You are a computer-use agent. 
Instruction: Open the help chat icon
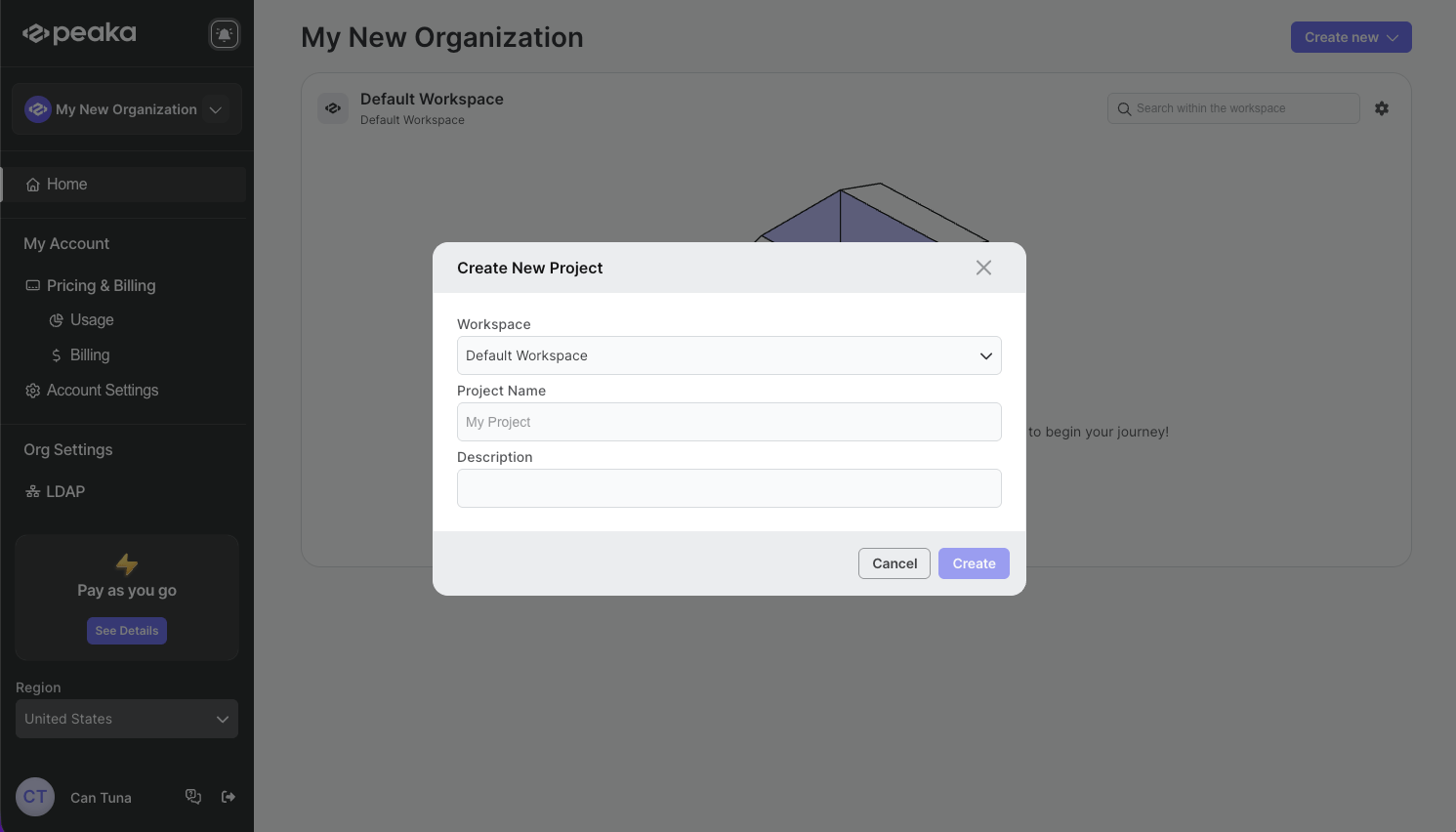pos(193,797)
